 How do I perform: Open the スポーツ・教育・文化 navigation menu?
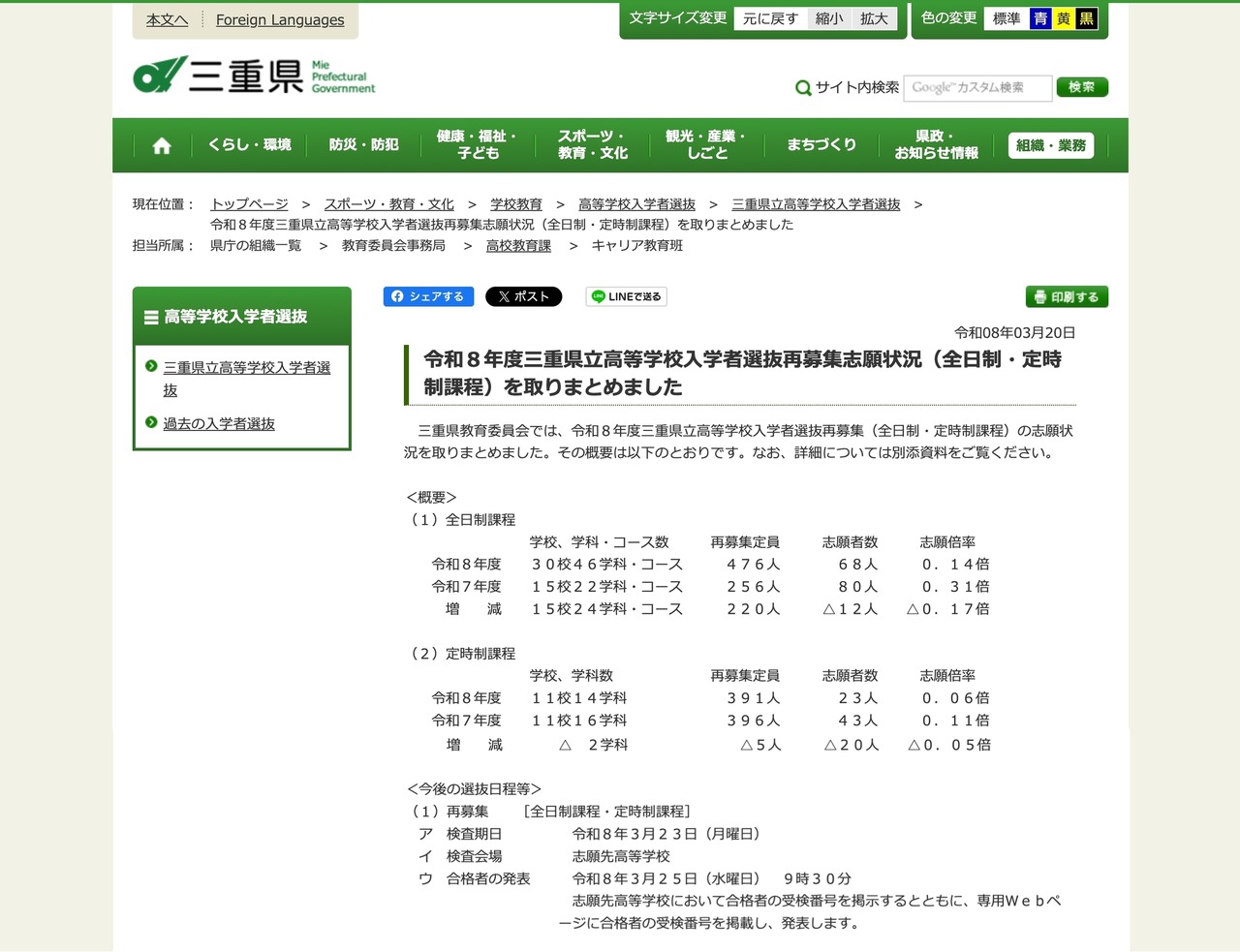[592, 144]
